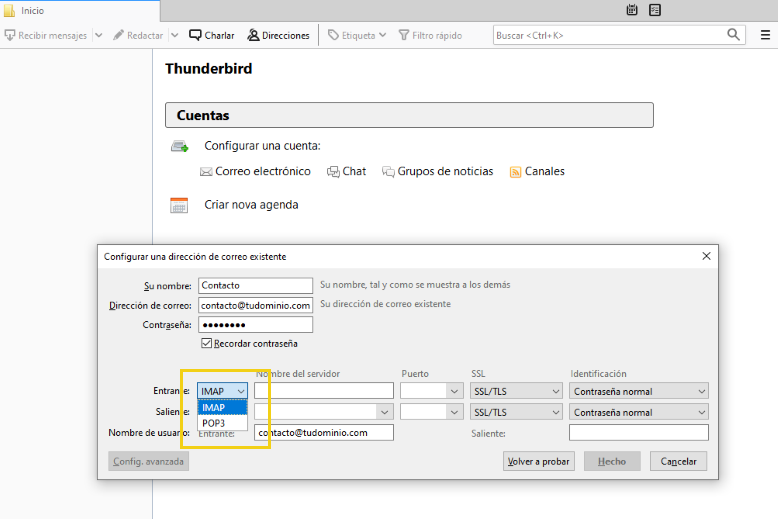Viewport: 778px width, 519px height.
Task: Open the Saliente SSL dropdown
Action: (x=516, y=412)
